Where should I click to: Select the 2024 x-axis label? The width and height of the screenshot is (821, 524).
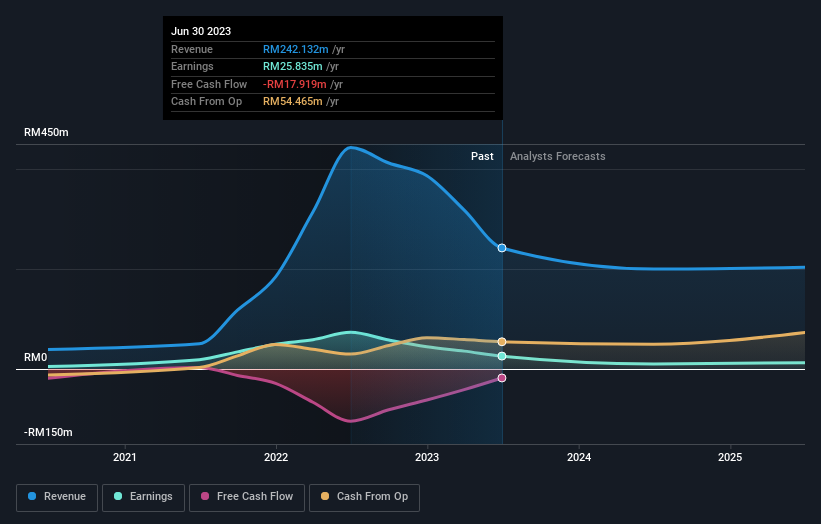point(579,458)
